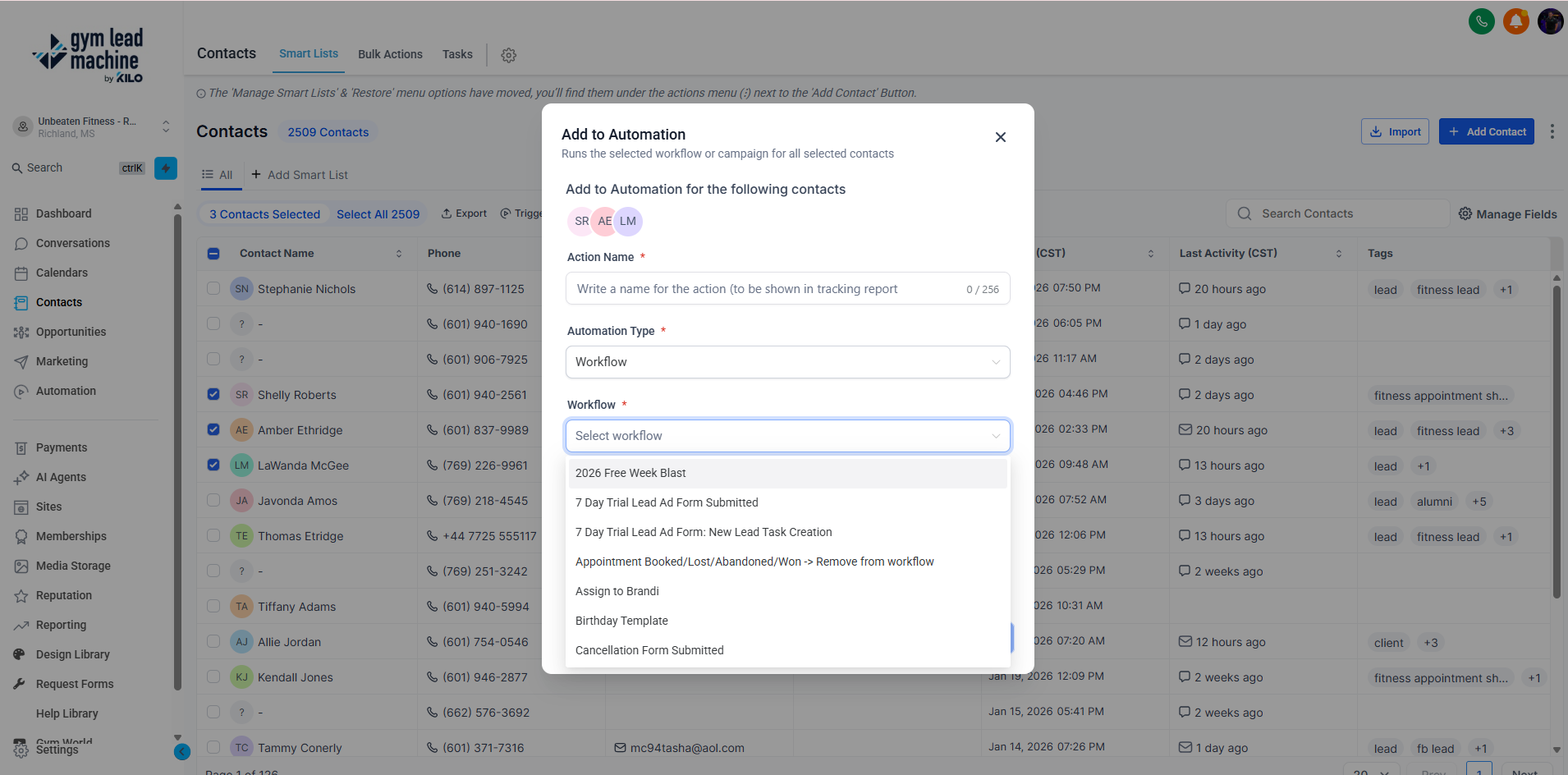
Task: Open Design Library in the sidebar
Action: 72,654
